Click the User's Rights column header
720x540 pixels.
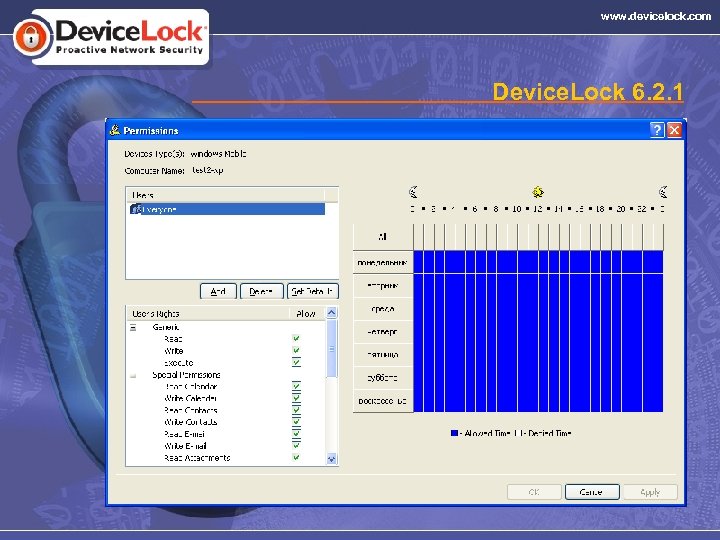[x=208, y=314]
